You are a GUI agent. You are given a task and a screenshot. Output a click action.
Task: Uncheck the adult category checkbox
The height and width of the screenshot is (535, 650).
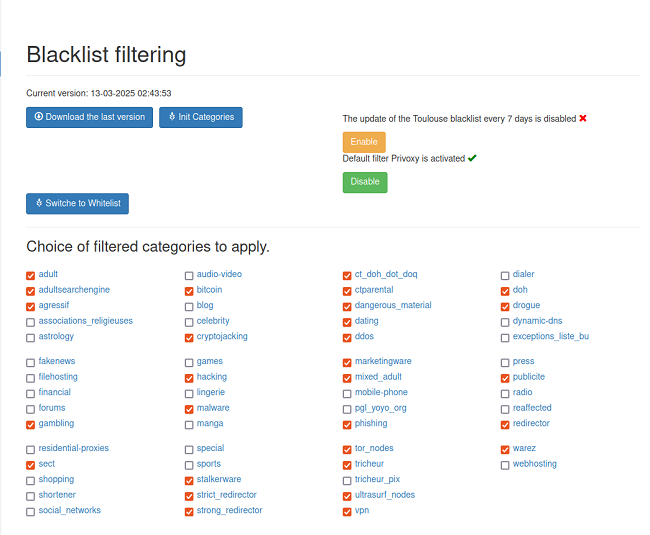(31, 275)
